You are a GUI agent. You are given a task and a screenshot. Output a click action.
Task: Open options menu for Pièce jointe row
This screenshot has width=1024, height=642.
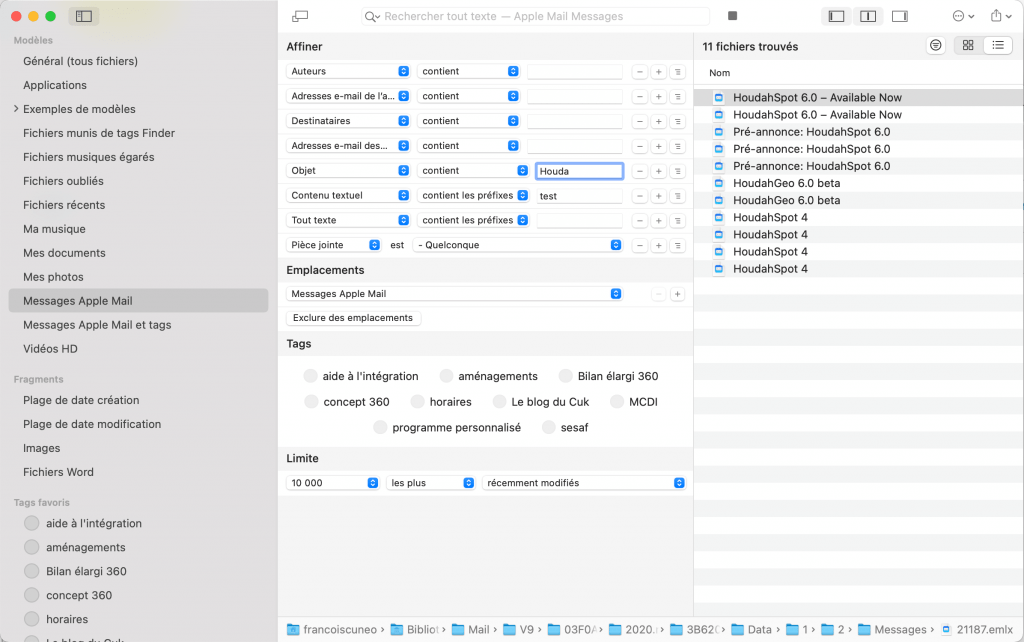(678, 246)
